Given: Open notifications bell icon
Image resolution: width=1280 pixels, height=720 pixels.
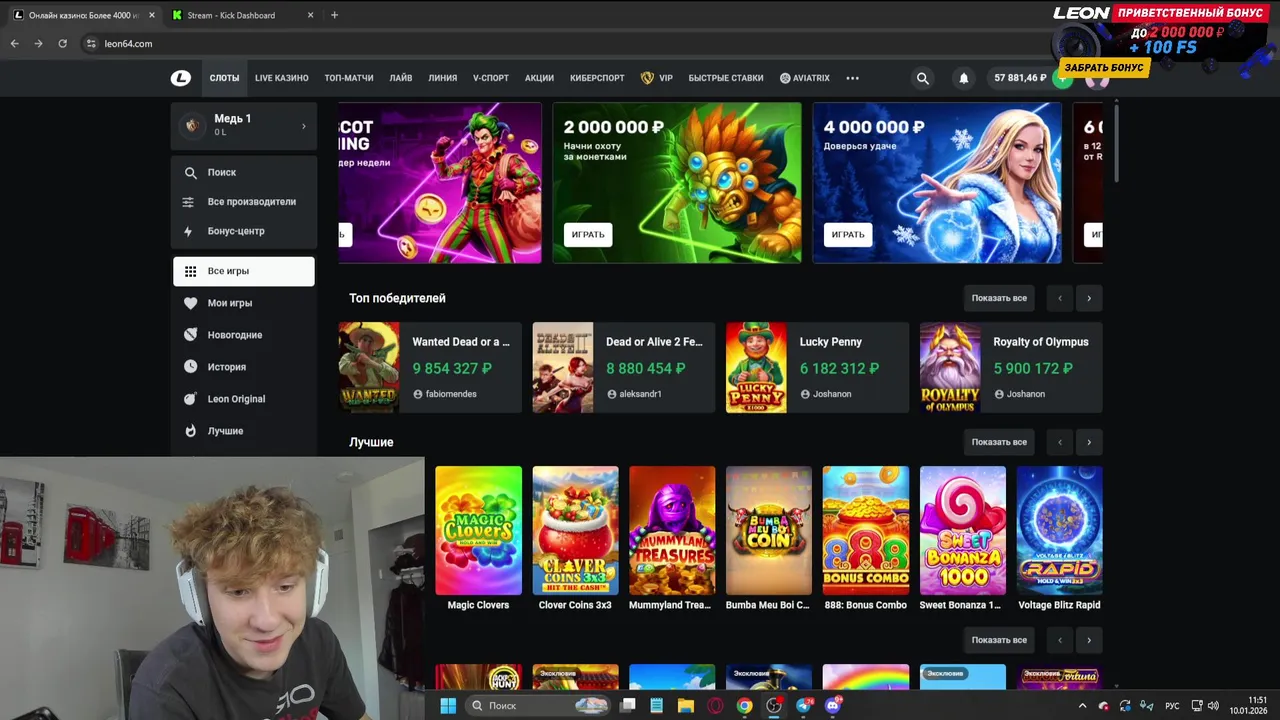Looking at the screenshot, I should tap(964, 78).
